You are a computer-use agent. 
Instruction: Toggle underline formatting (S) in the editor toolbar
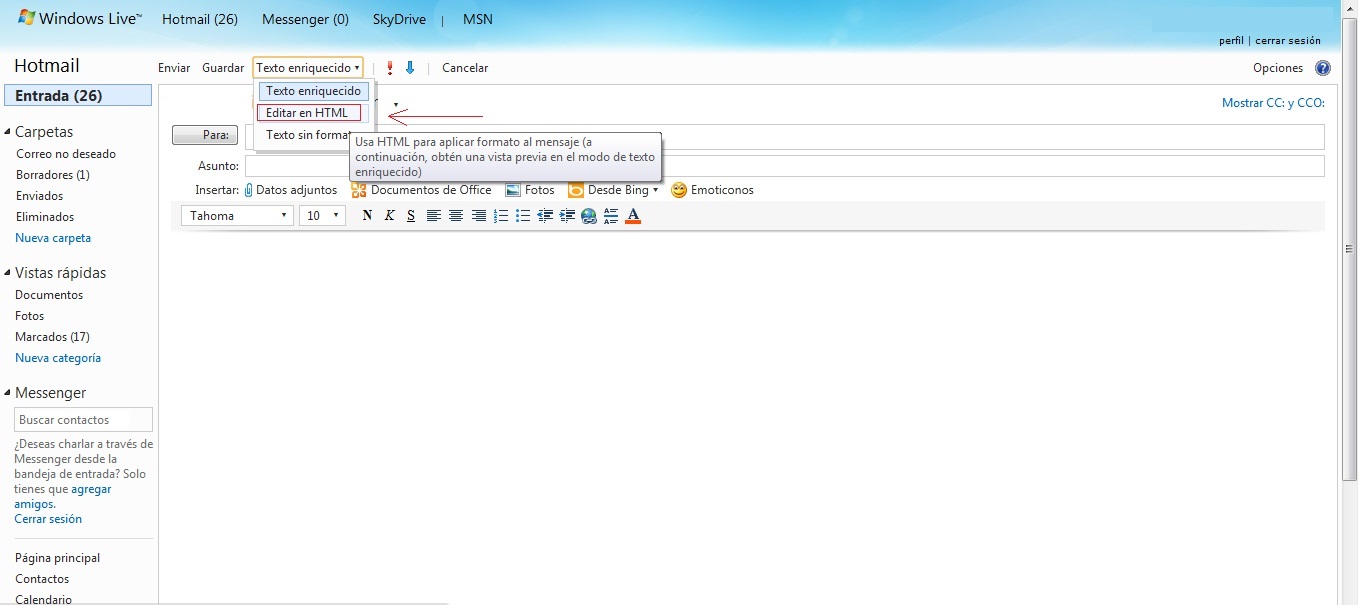(x=411, y=216)
